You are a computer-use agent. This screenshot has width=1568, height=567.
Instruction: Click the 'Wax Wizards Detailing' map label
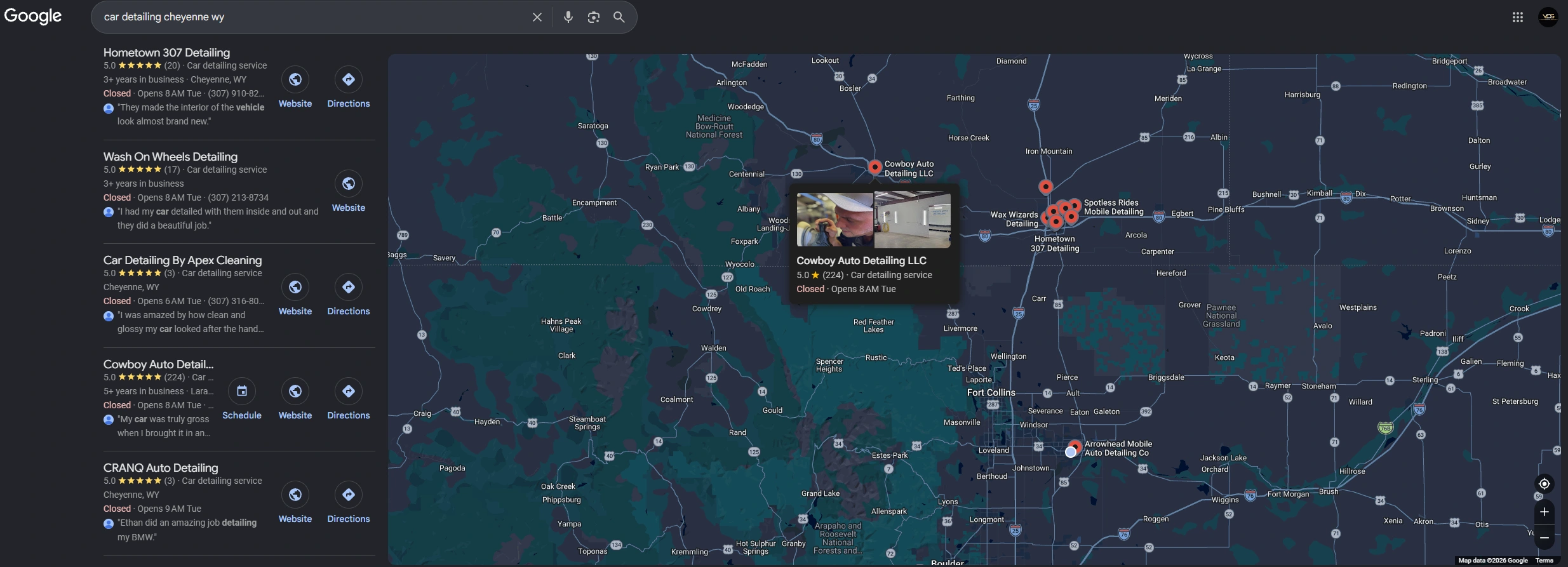(x=1014, y=219)
